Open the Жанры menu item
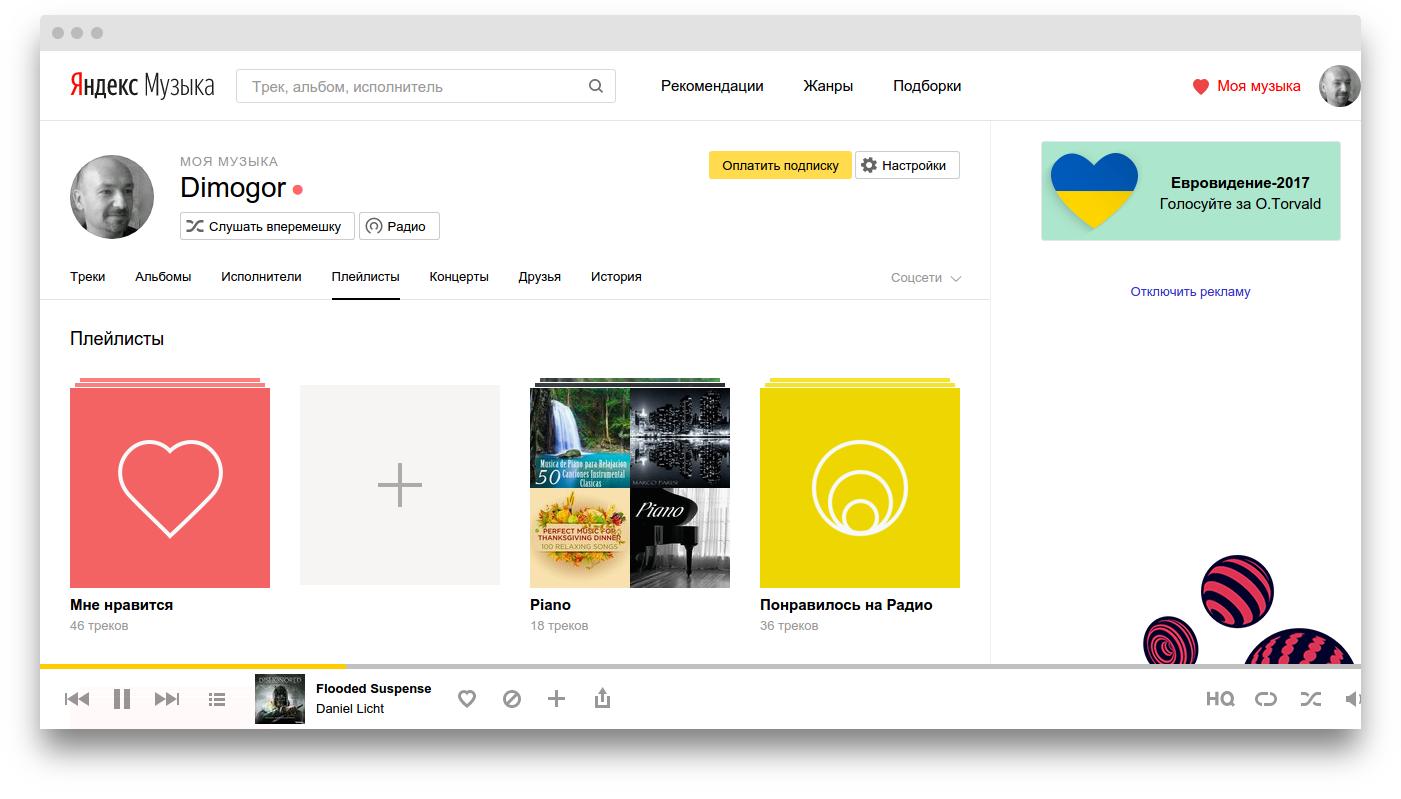 click(x=828, y=86)
